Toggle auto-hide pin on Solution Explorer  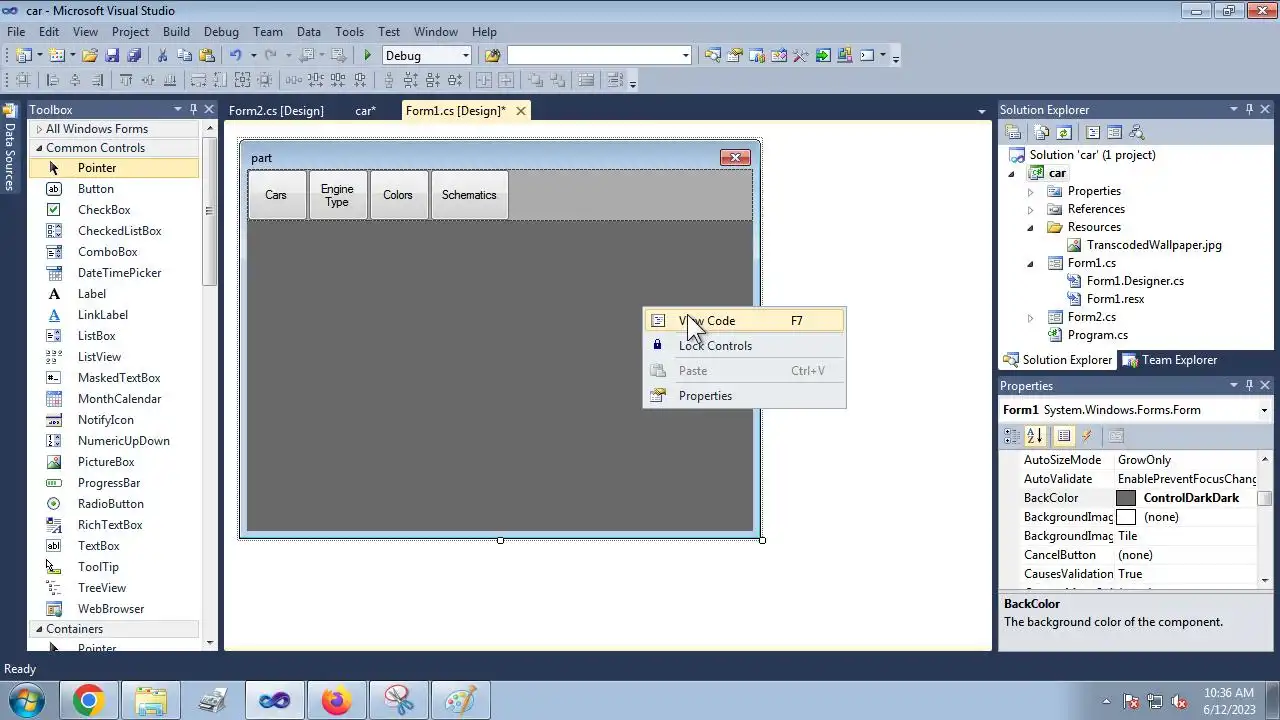pos(1249,109)
